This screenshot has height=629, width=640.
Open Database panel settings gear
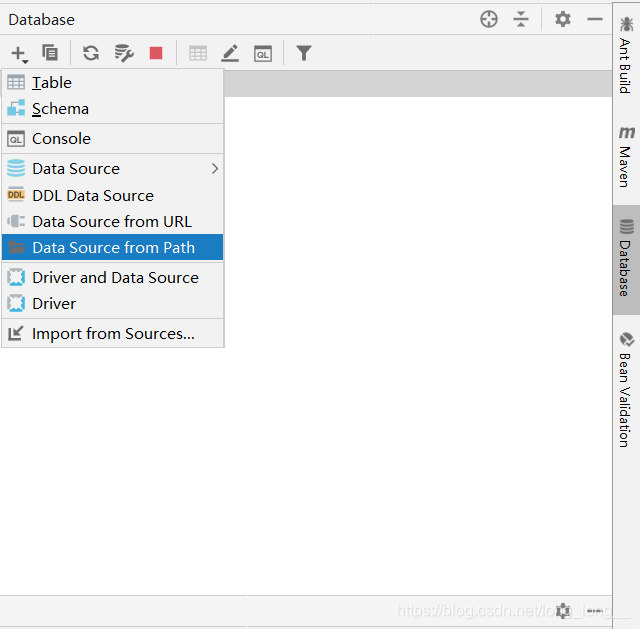(x=563, y=19)
